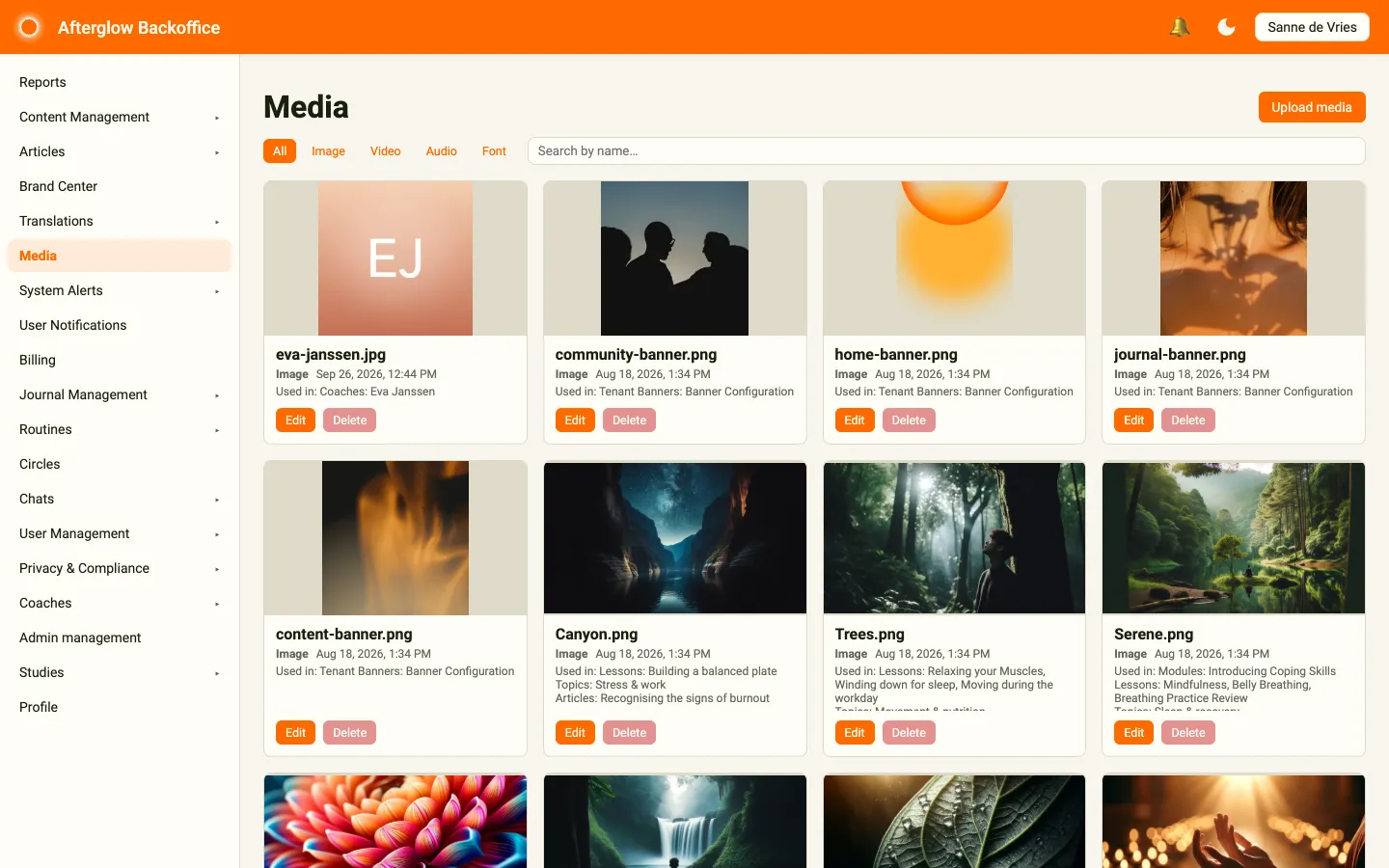Filter media by Font type
Screen dimensions: 1389x868
[494, 151]
